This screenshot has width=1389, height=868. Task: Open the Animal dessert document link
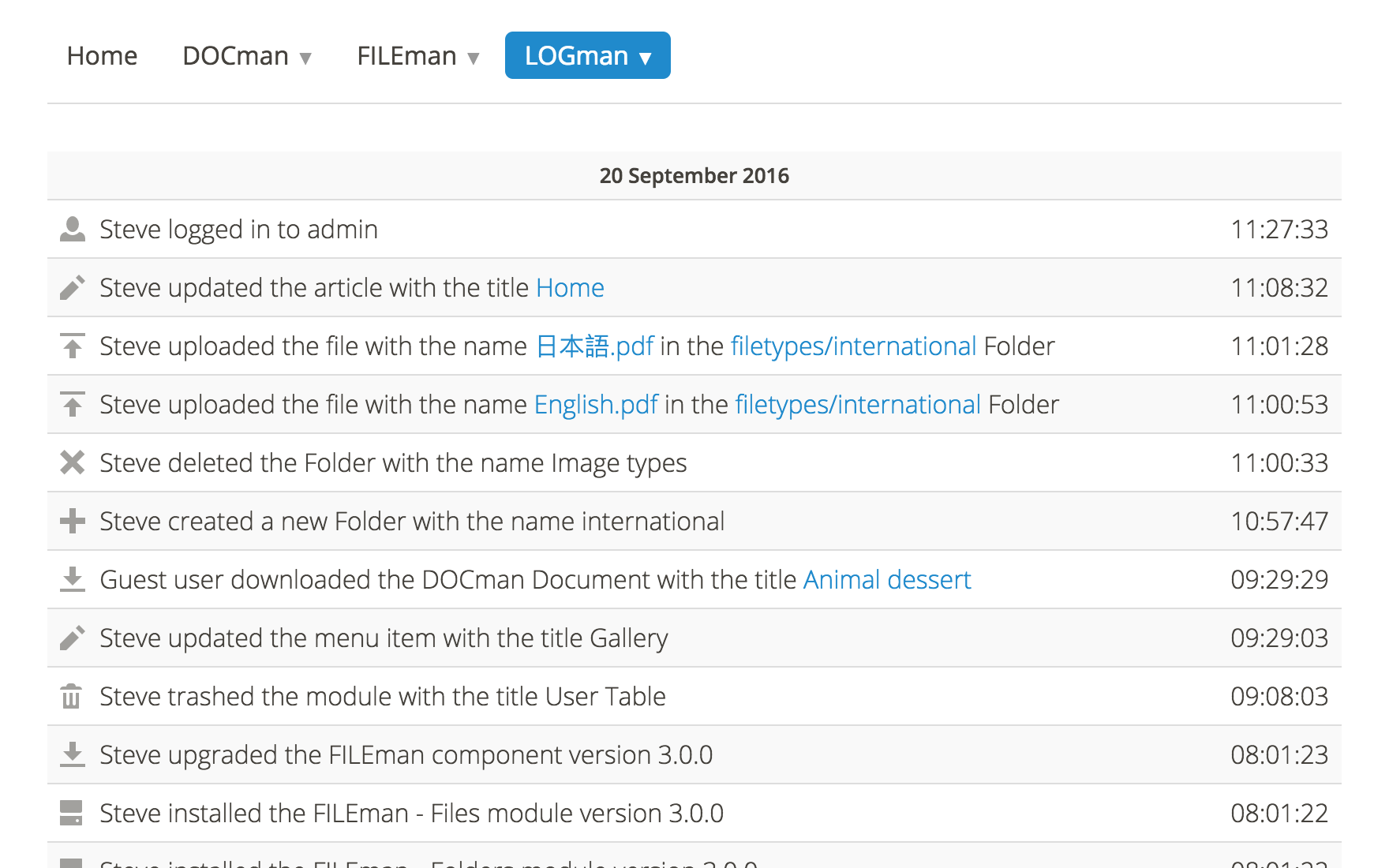887,580
